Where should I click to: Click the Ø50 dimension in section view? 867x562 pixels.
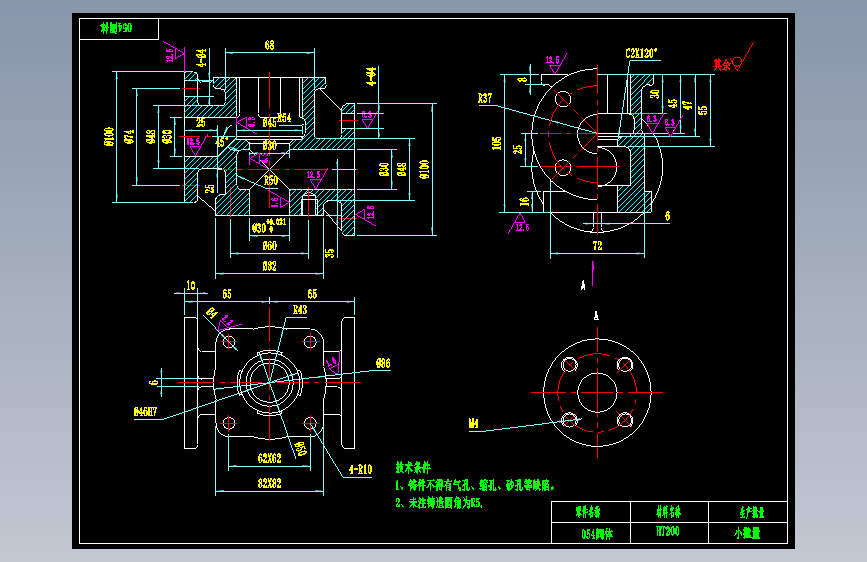pos(269,145)
